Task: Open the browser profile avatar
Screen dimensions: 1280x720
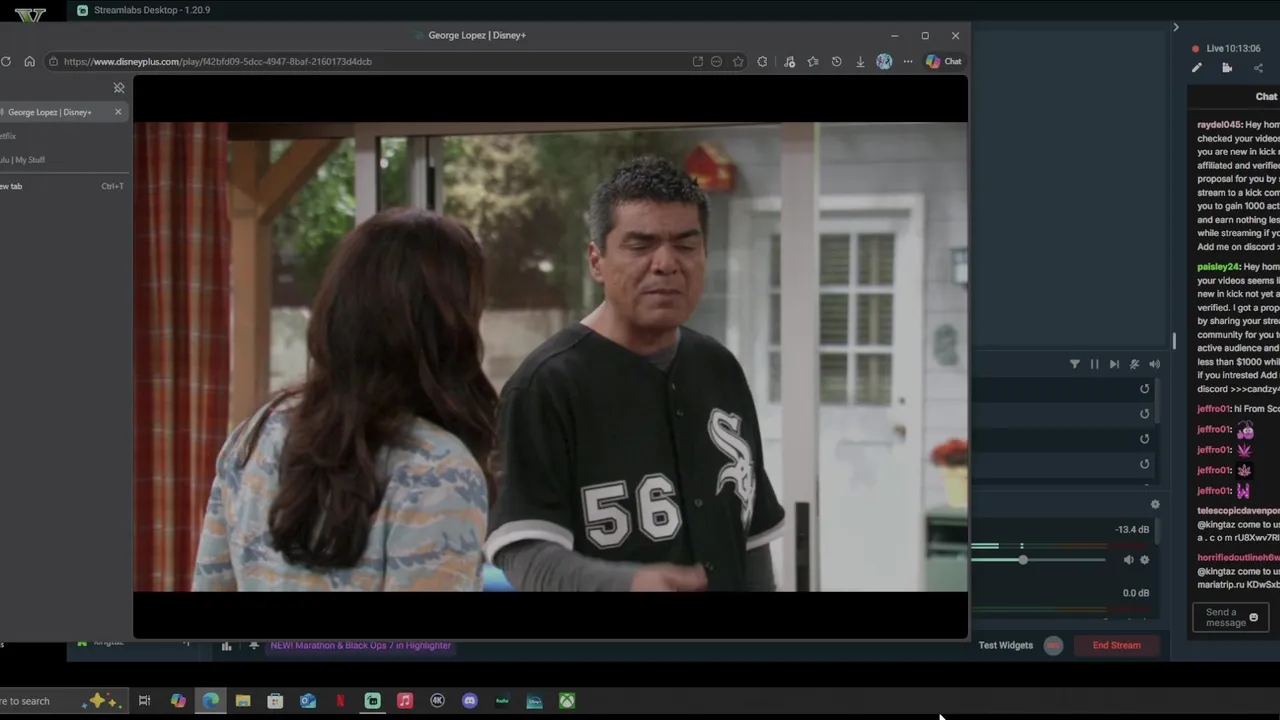Action: coord(884,61)
